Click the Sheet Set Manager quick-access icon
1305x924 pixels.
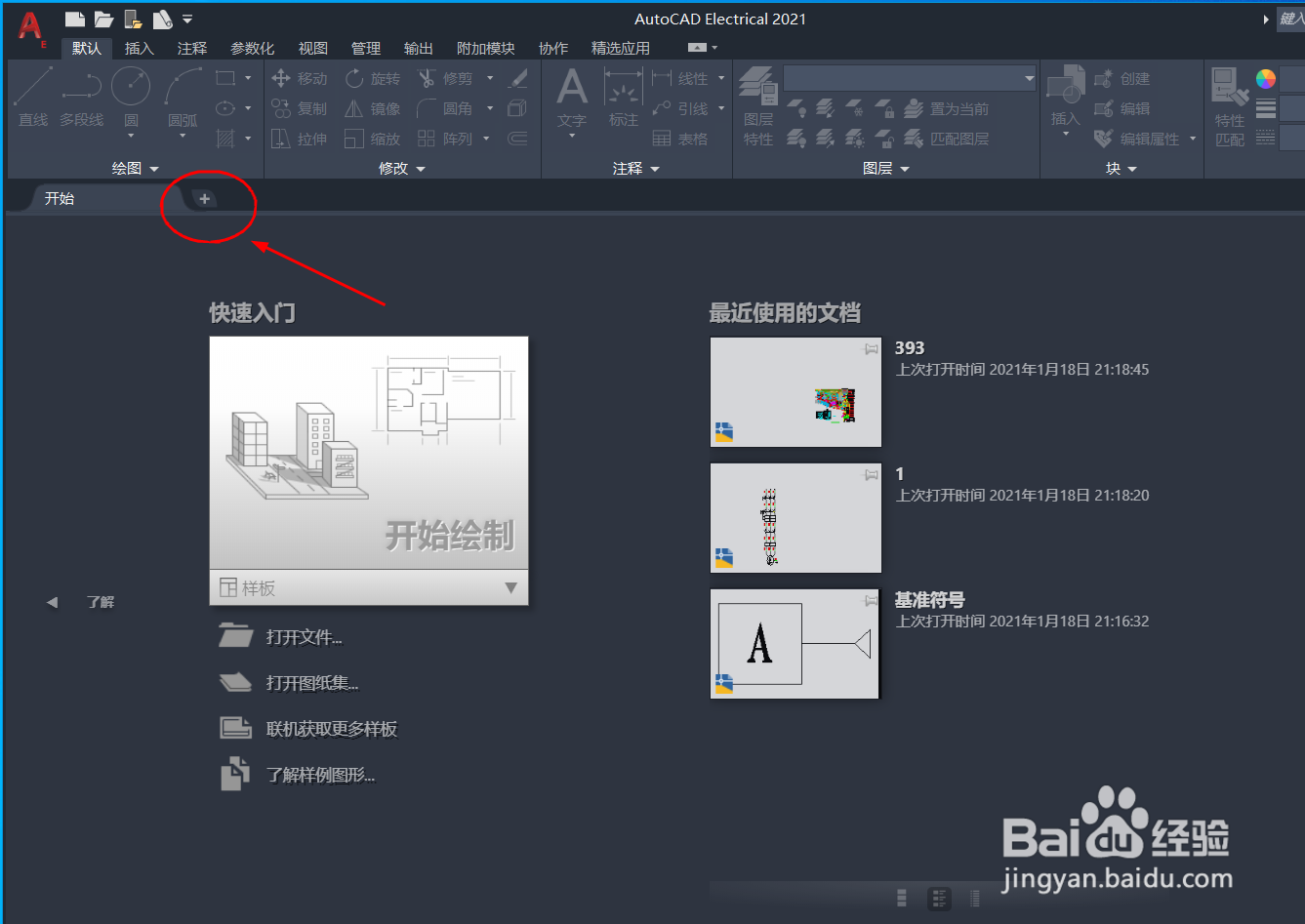point(163,19)
